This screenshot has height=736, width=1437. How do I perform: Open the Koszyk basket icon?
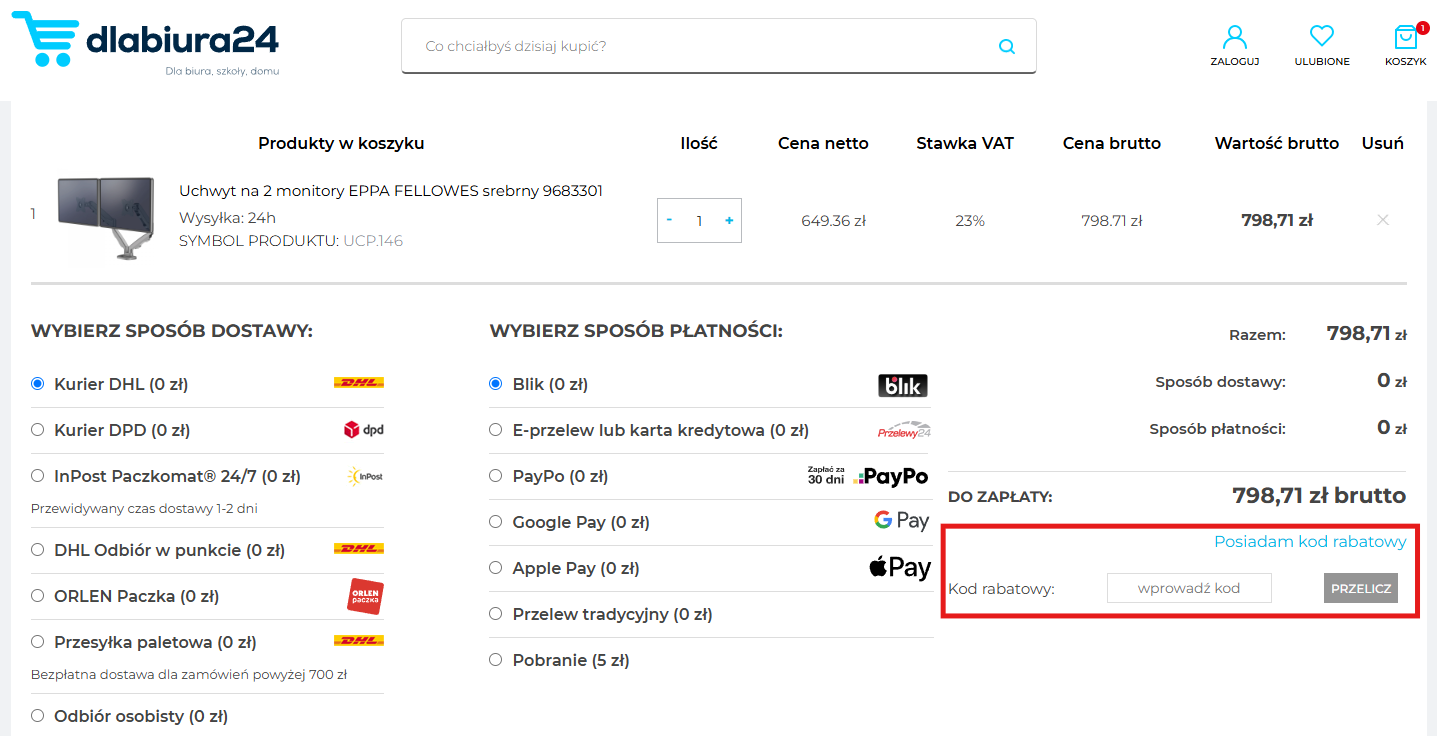(x=1405, y=45)
